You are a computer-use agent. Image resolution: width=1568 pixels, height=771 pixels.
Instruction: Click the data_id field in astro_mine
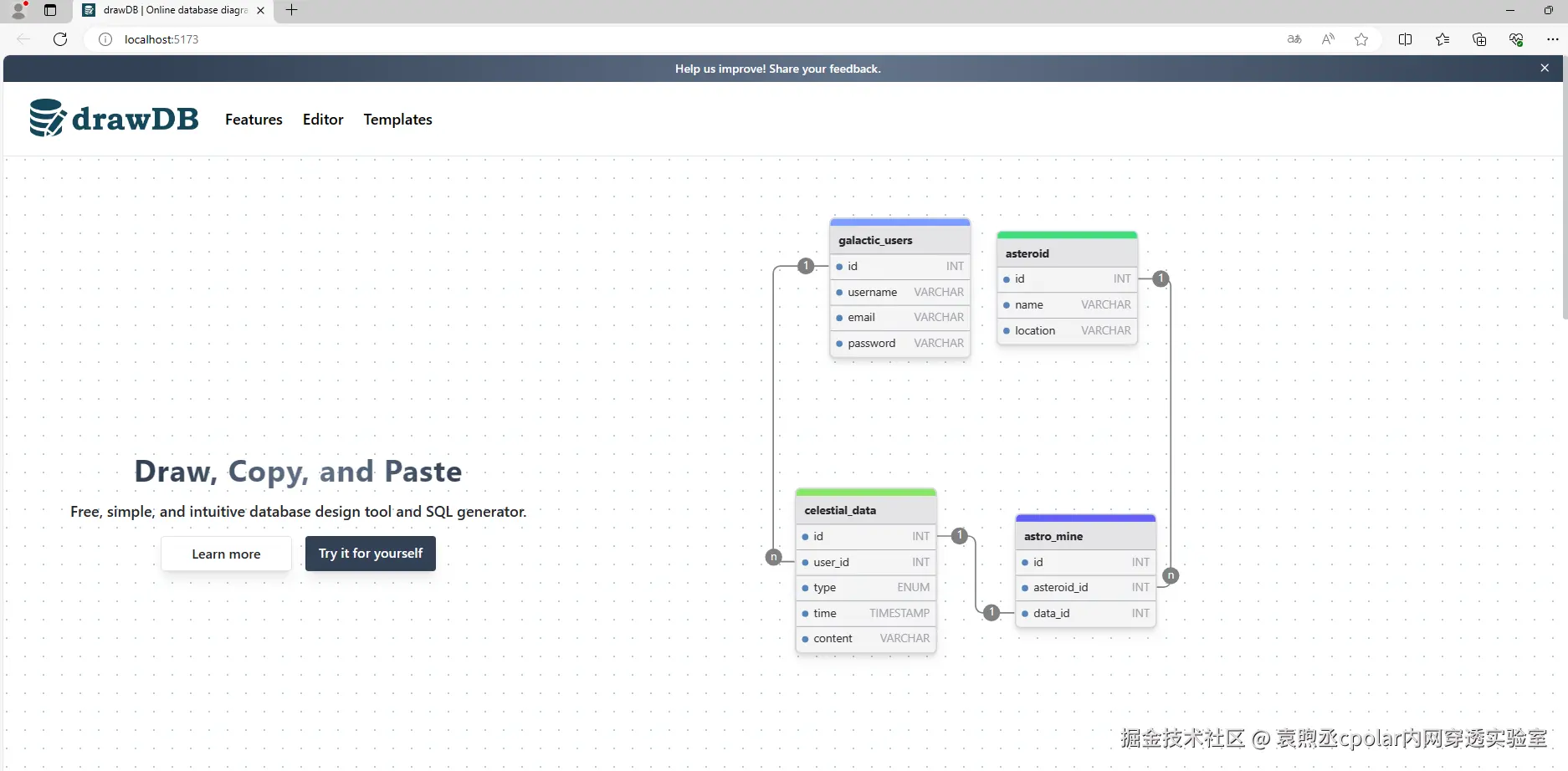pos(1085,614)
